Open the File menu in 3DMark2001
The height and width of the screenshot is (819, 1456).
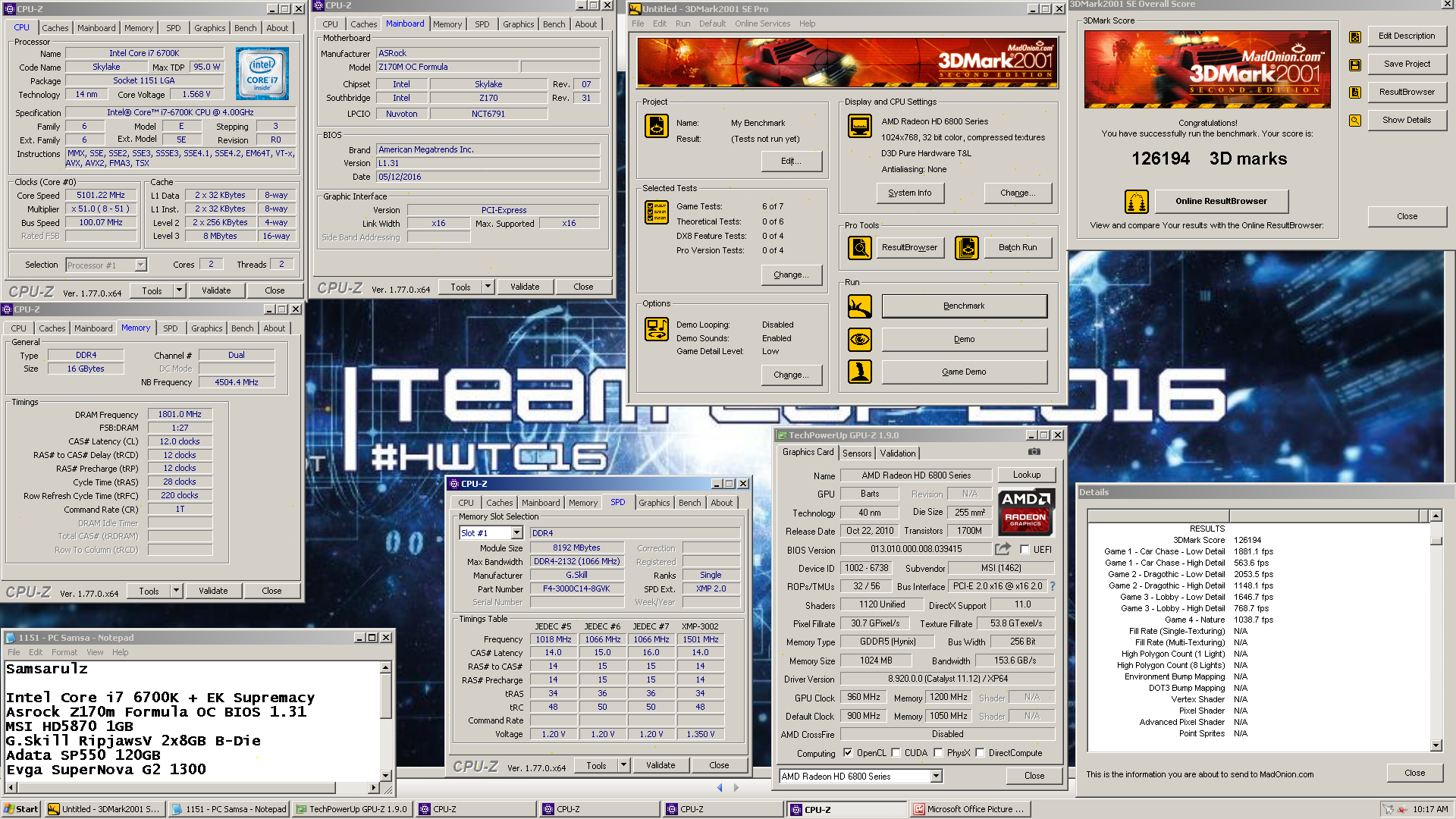point(638,24)
